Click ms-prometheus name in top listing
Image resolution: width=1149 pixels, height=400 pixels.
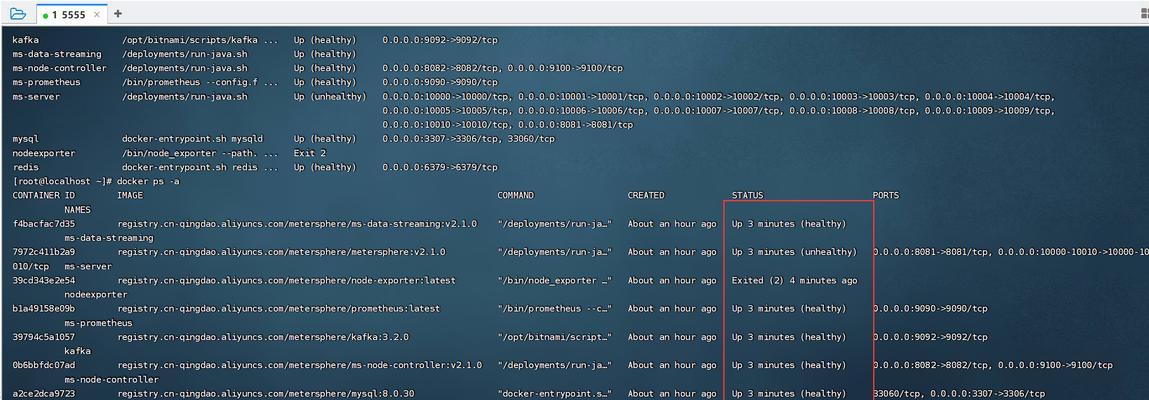[47, 82]
